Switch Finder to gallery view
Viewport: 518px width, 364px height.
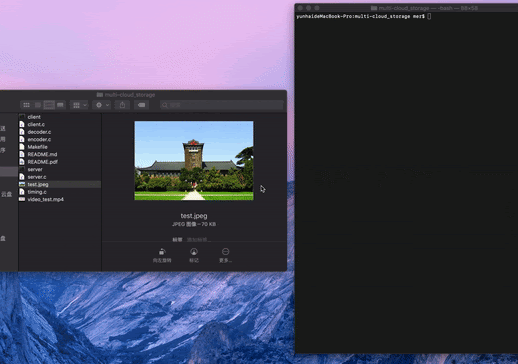[60, 105]
